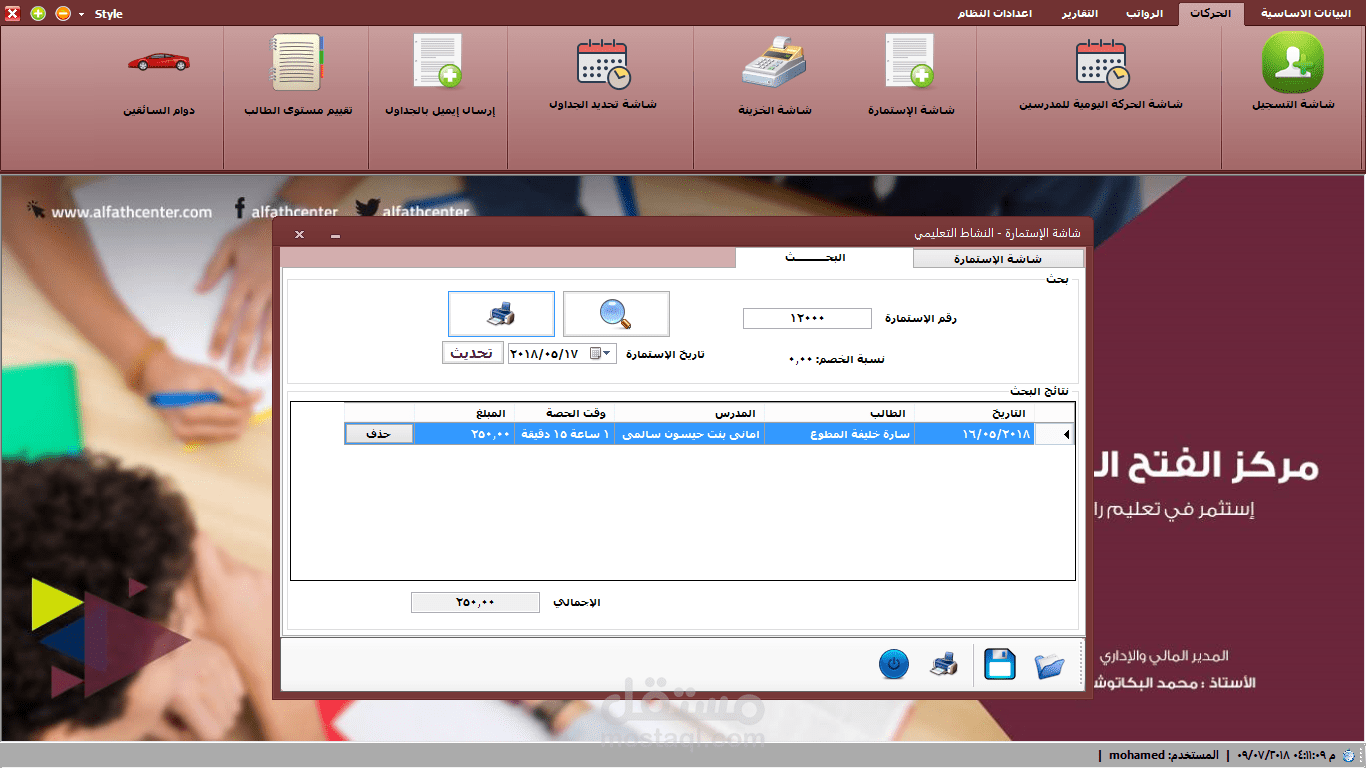1366x768 pixels.
Task: Expand the small arrow next to Style
Action: point(81,14)
